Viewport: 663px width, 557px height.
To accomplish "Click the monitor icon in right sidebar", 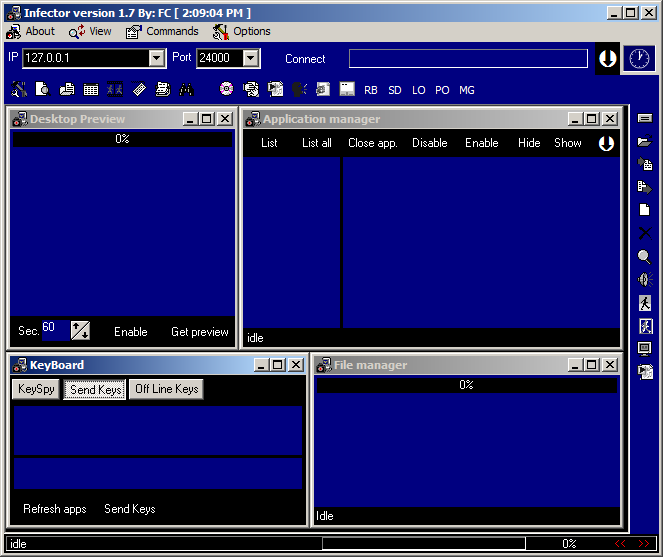I will click(x=644, y=349).
